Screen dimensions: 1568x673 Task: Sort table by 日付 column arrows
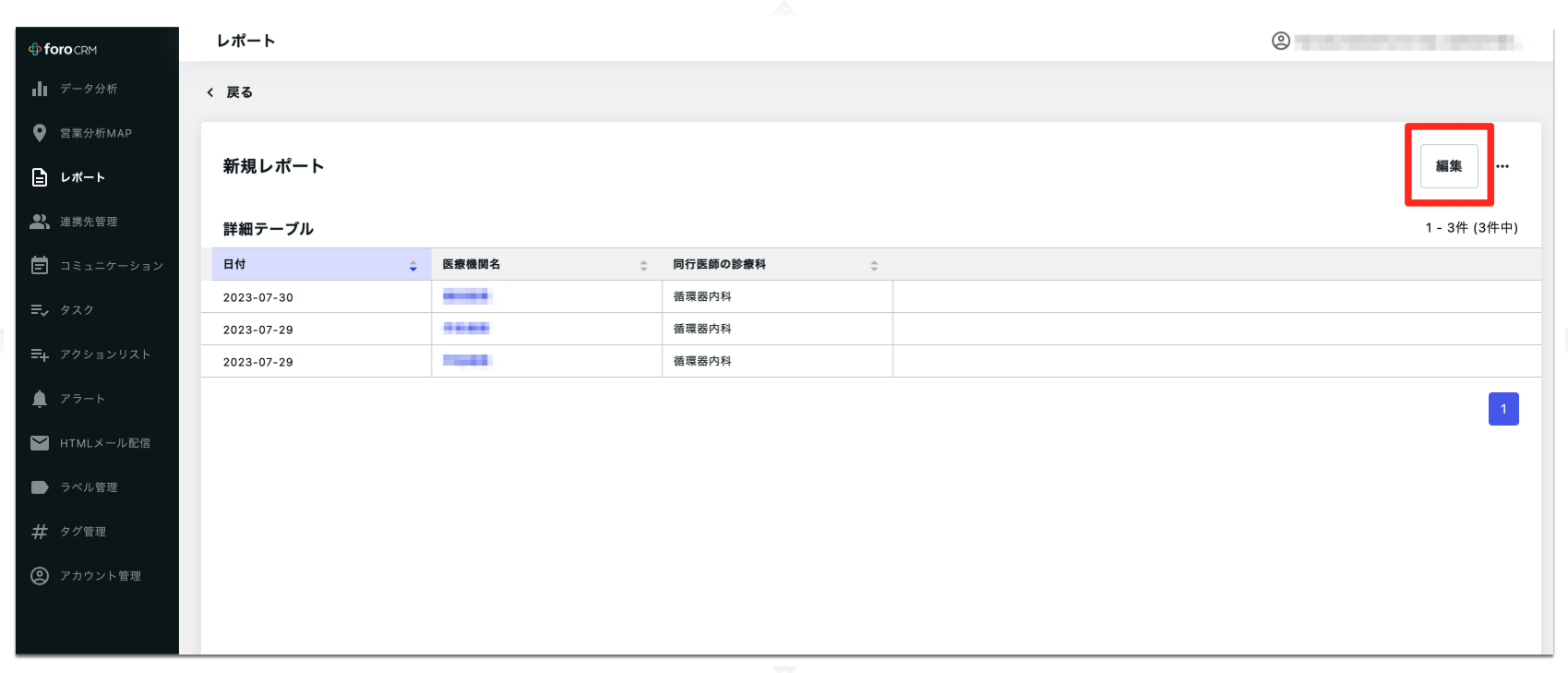pyautogui.click(x=413, y=265)
